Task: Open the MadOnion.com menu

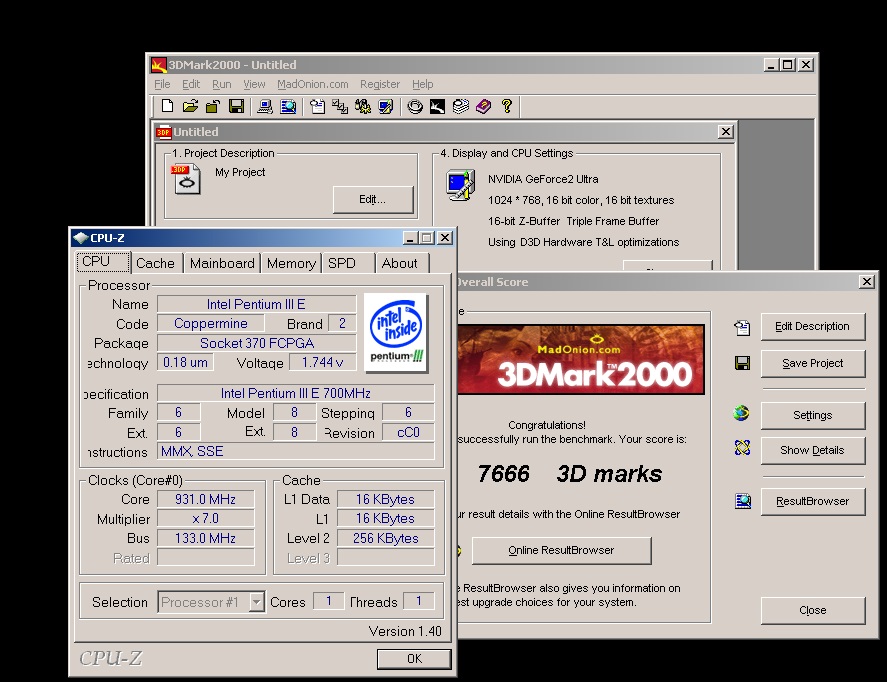Action: coord(313,84)
